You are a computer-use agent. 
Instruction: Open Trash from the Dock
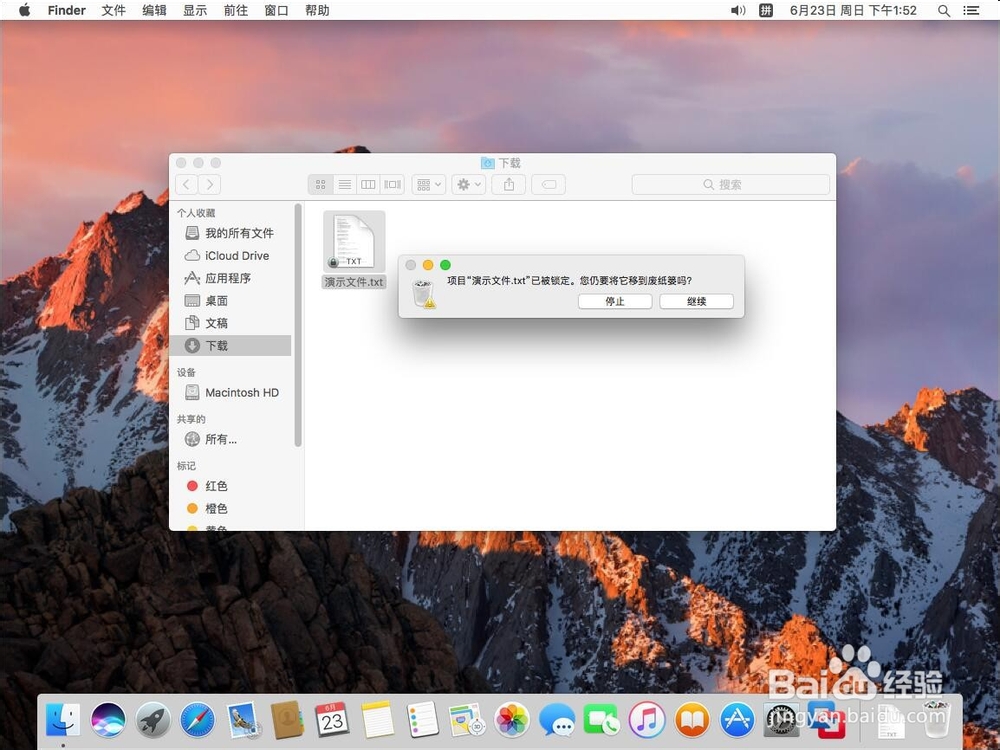click(936, 719)
